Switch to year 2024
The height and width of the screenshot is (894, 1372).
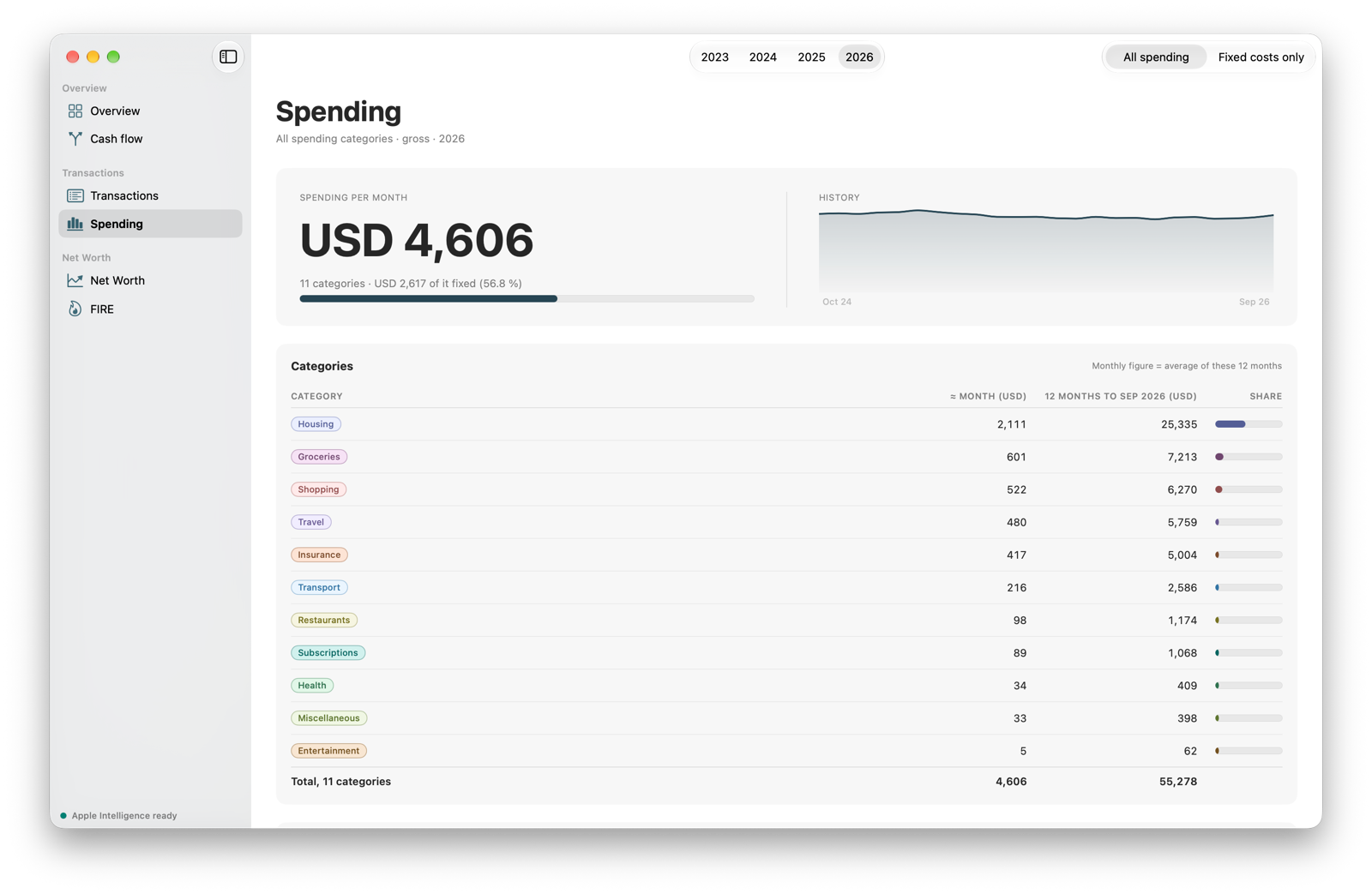click(x=762, y=57)
